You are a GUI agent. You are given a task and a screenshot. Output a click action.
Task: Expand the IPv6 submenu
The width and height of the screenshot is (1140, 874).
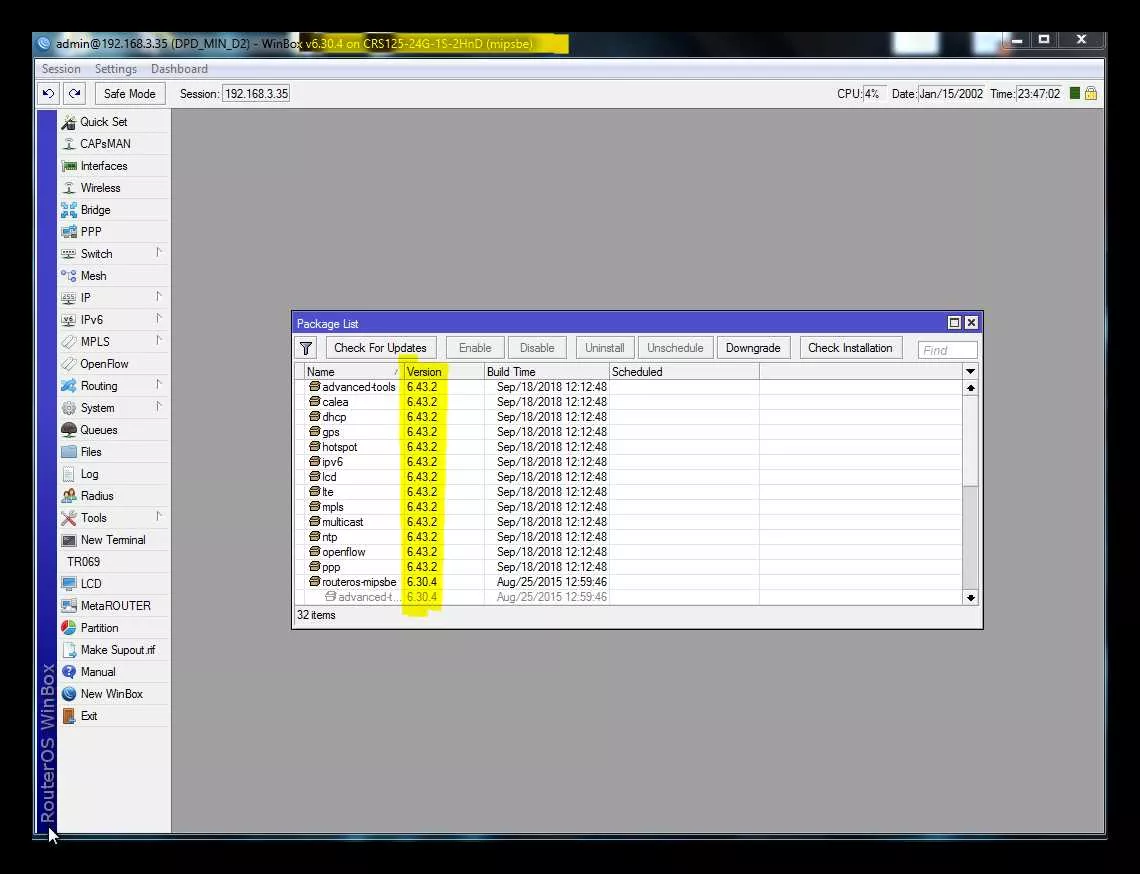coord(158,318)
